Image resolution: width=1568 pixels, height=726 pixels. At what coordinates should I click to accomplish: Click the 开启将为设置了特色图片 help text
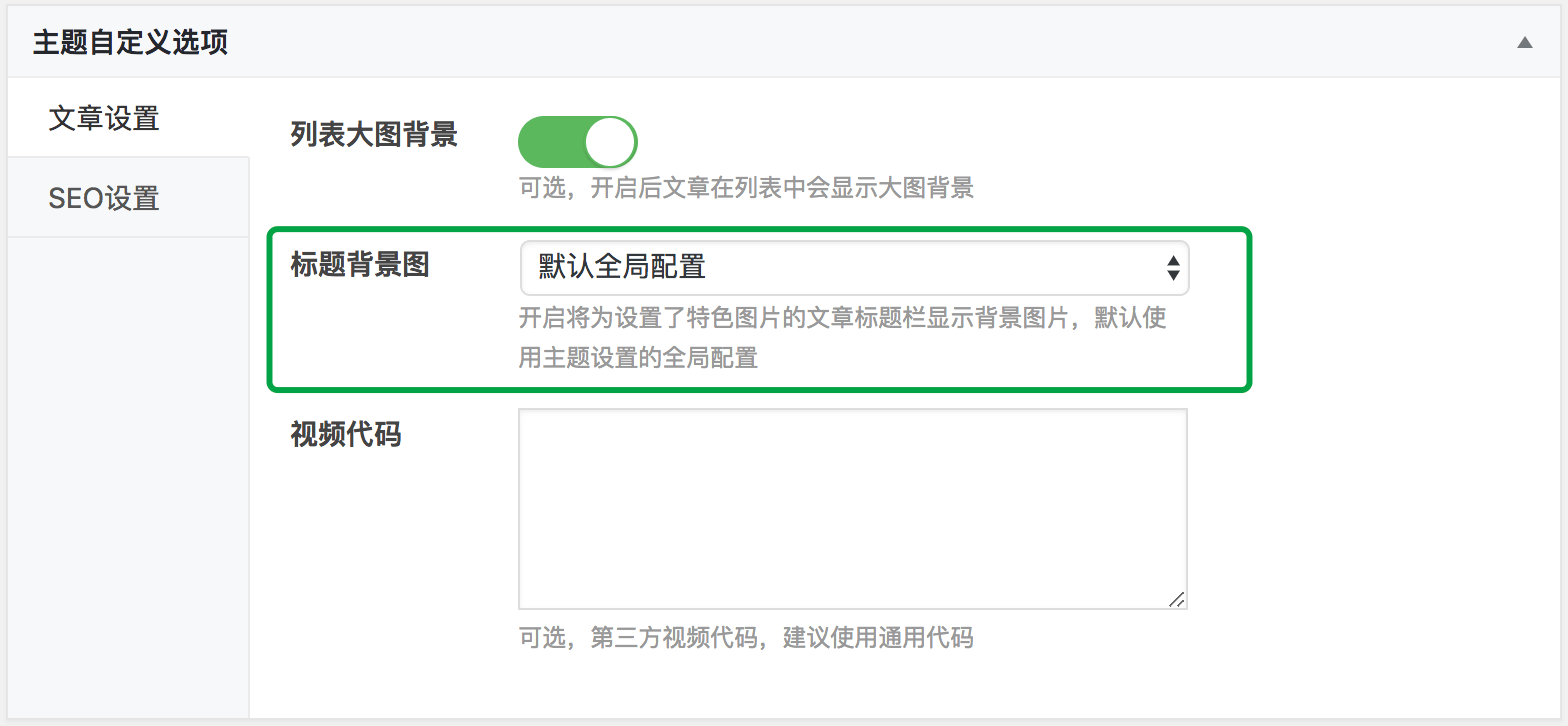tap(843, 338)
